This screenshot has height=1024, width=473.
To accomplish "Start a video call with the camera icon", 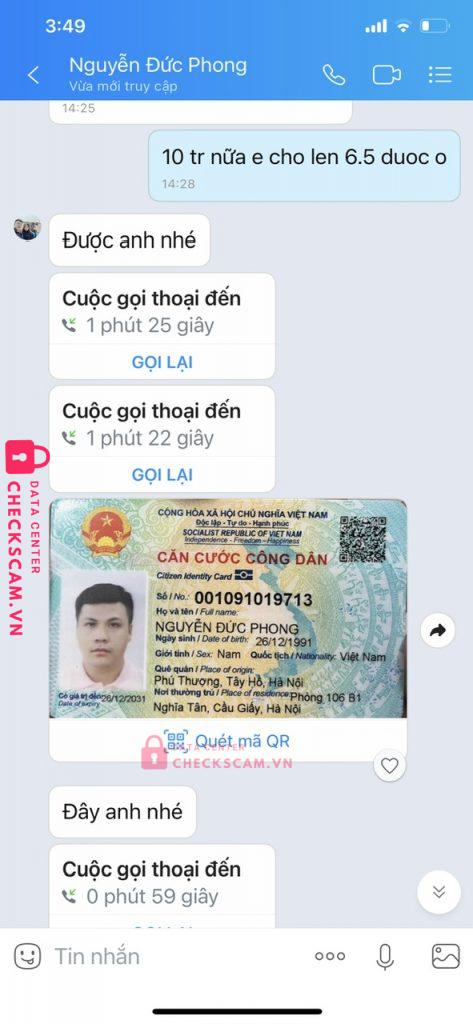I will coord(387,75).
